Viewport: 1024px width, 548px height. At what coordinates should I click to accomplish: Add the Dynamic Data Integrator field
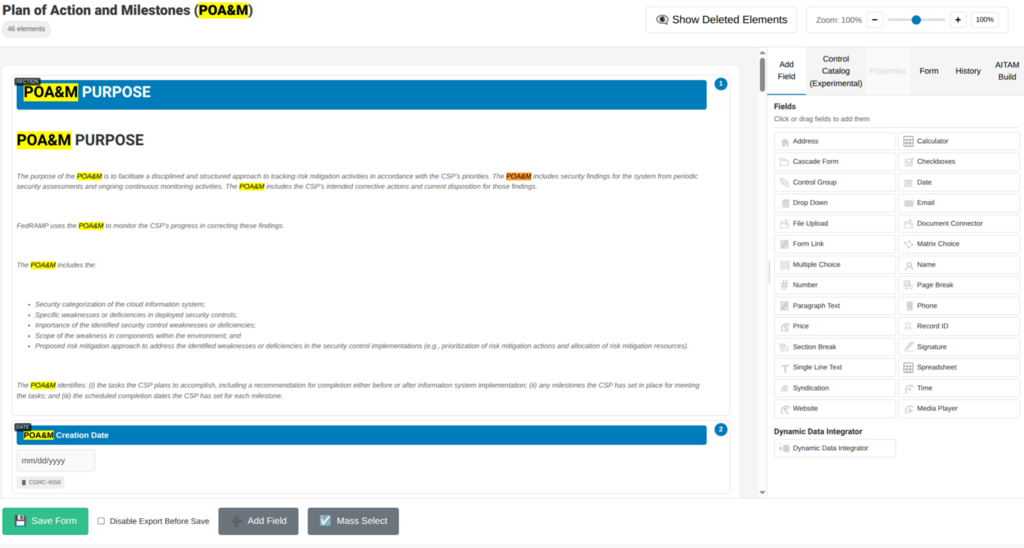834,448
